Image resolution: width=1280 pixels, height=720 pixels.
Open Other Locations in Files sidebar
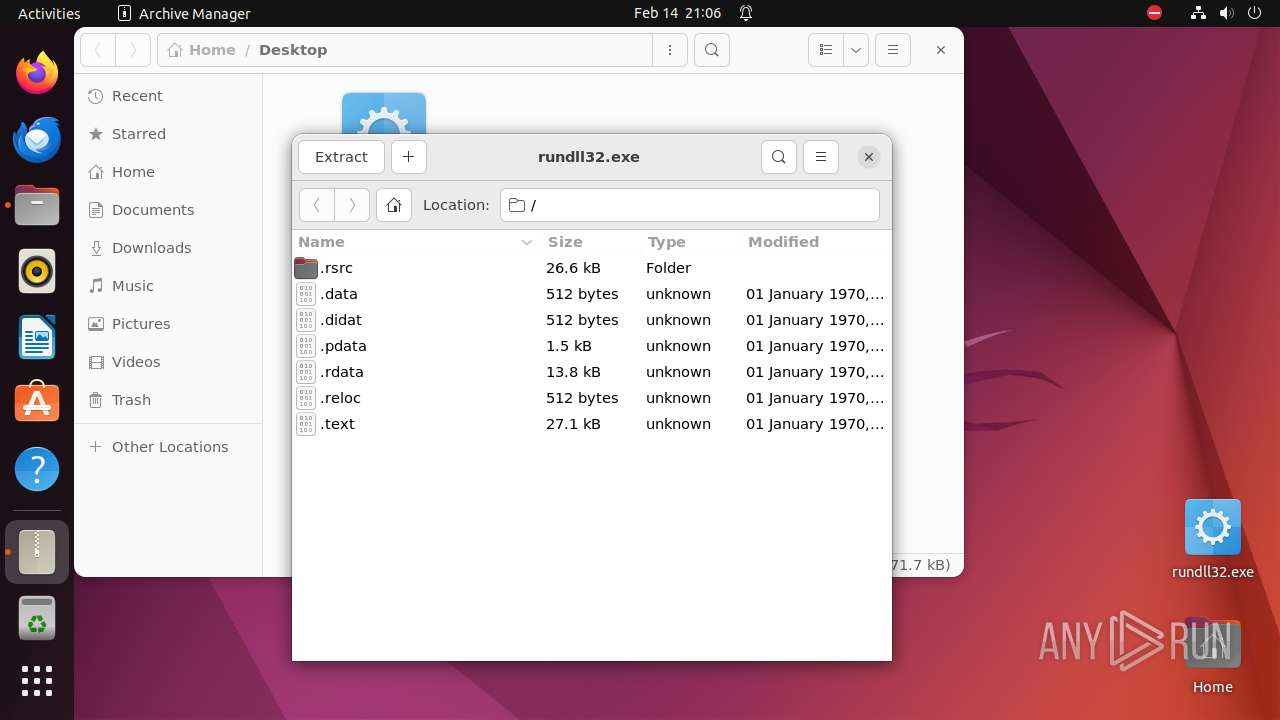coord(168,447)
